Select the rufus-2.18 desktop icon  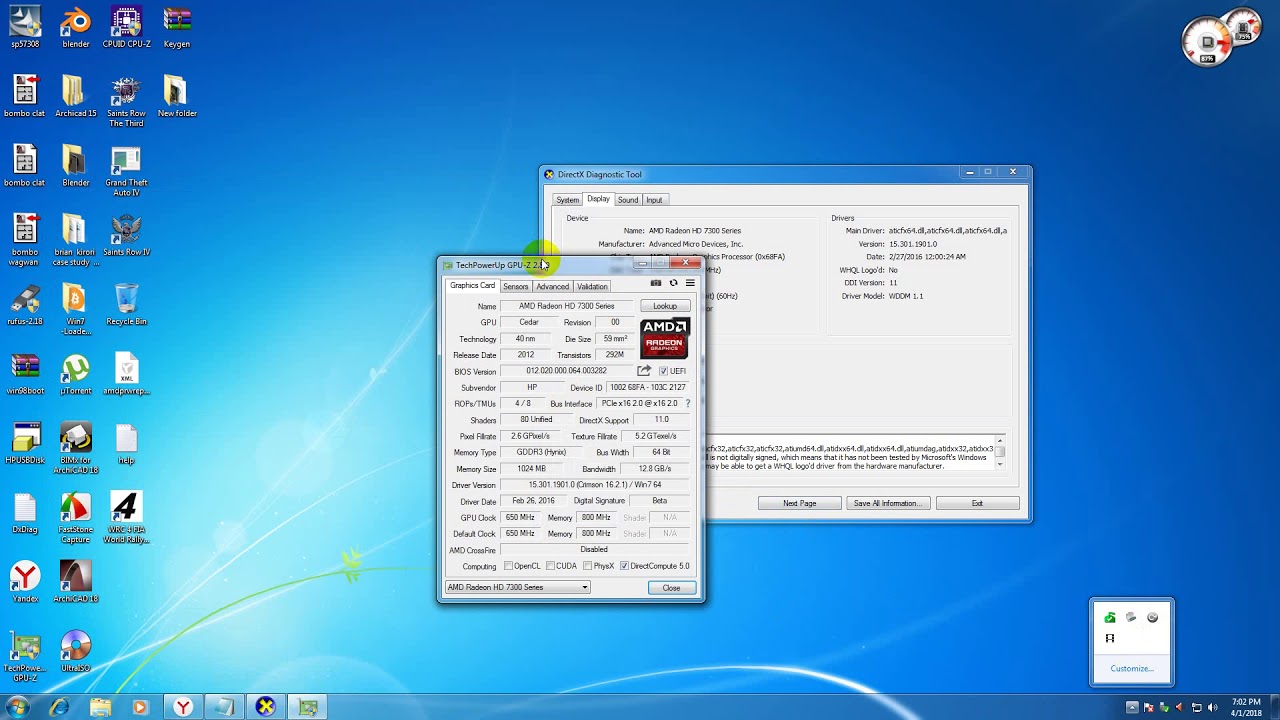click(x=25, y=305)
